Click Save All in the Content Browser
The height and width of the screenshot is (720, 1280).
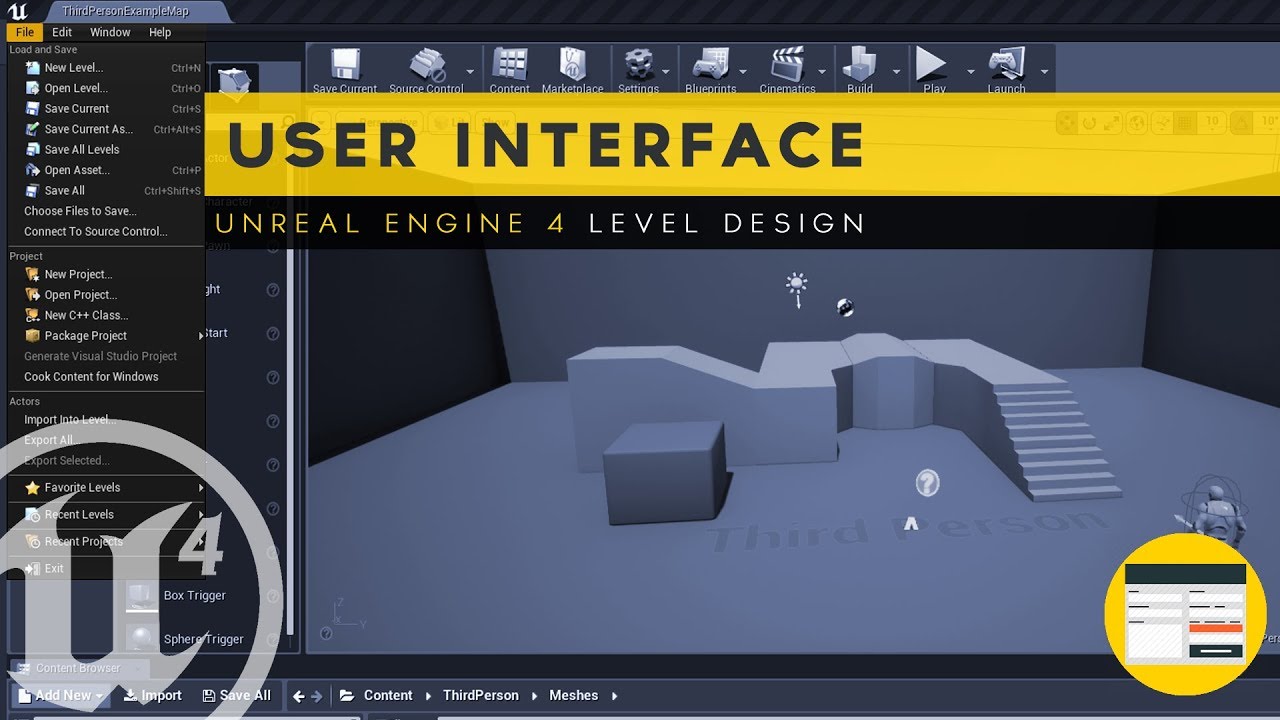236,696
